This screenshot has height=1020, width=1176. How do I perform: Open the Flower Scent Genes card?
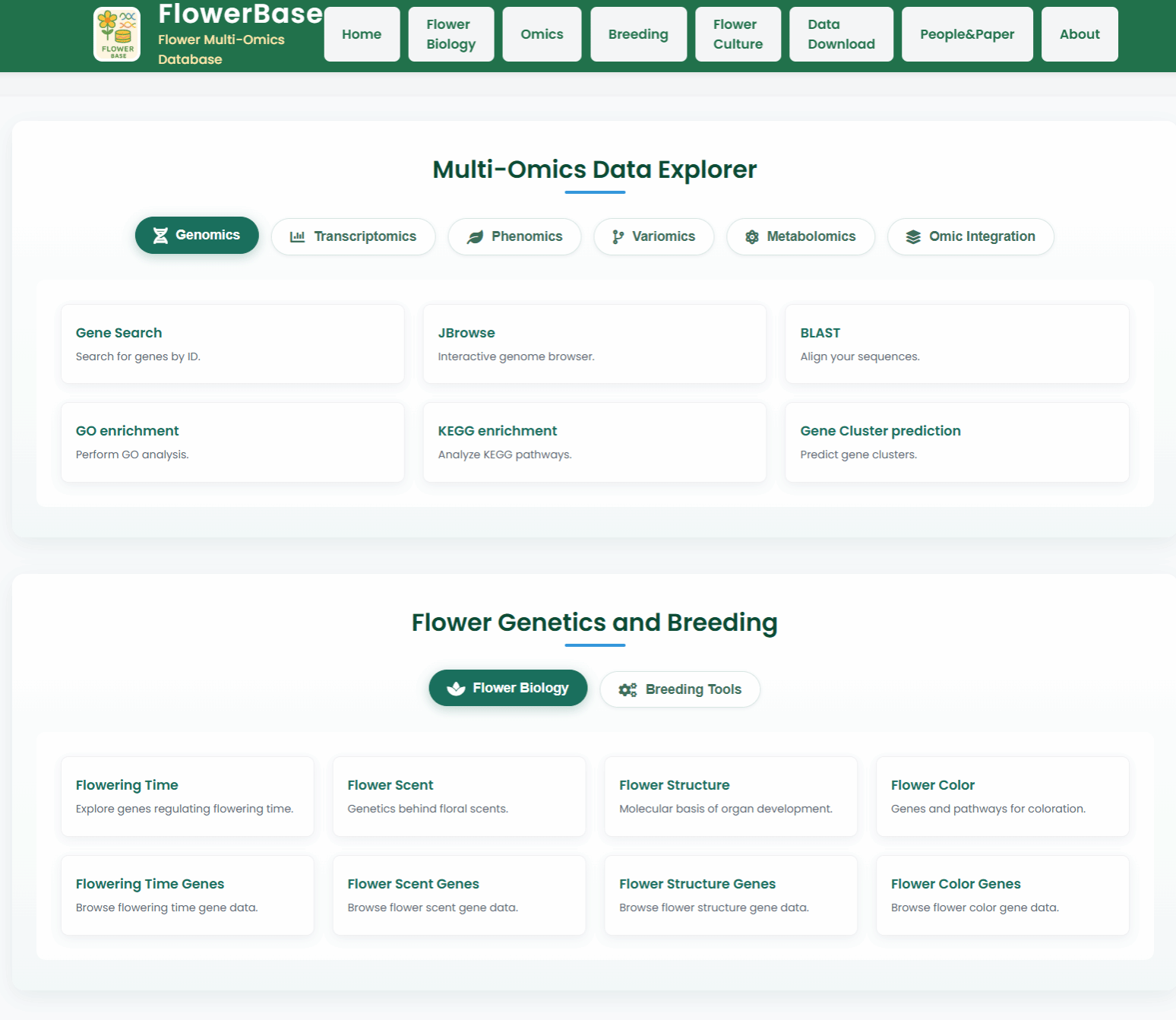click(x=459, y=895)
